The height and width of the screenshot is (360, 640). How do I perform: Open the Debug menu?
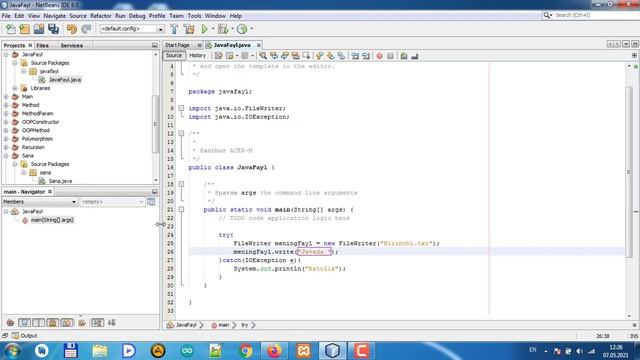coord(137,16)
